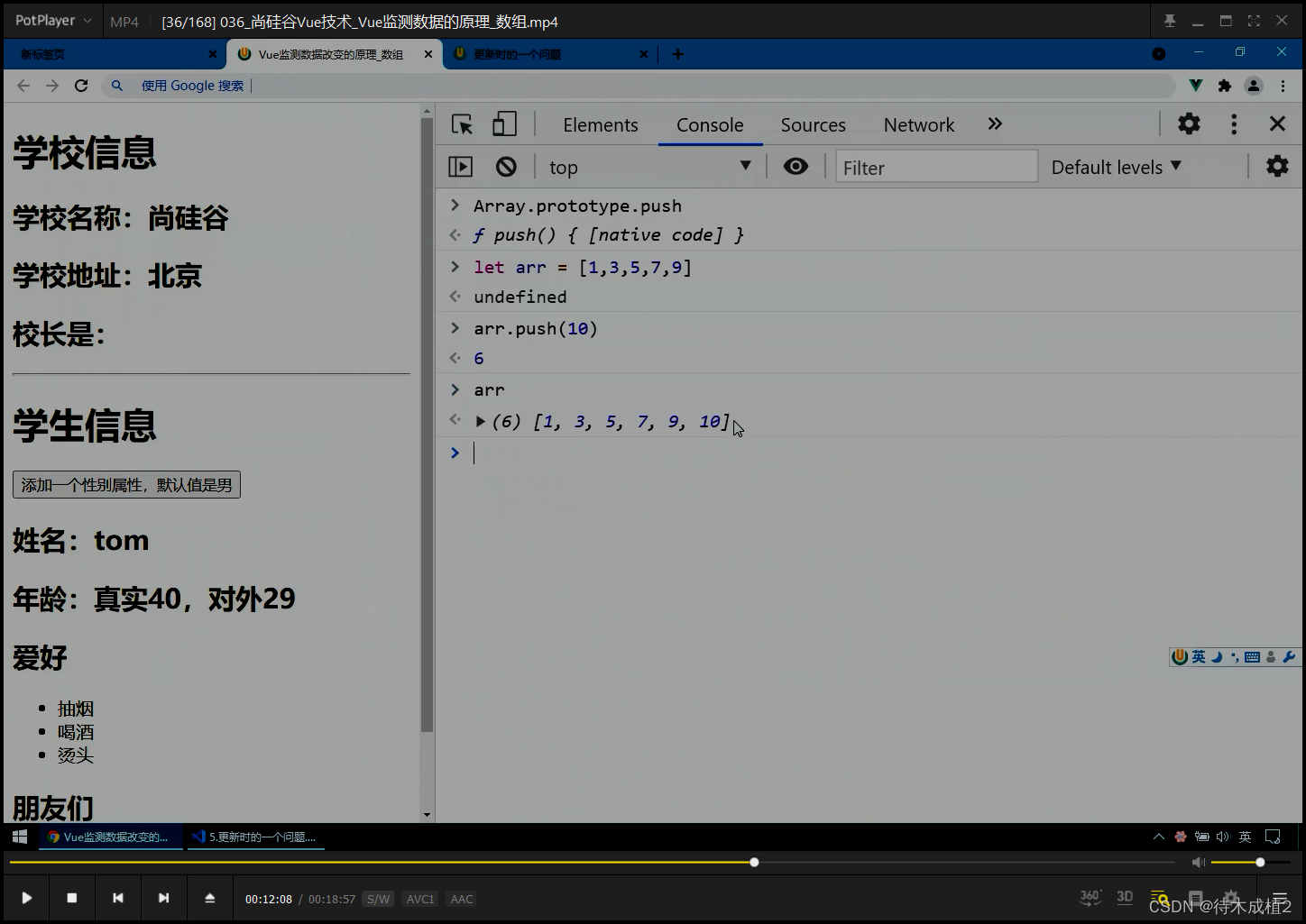Play the video in PotPlayer
This screenshot has width=1306, height=924.
[27, 898]
